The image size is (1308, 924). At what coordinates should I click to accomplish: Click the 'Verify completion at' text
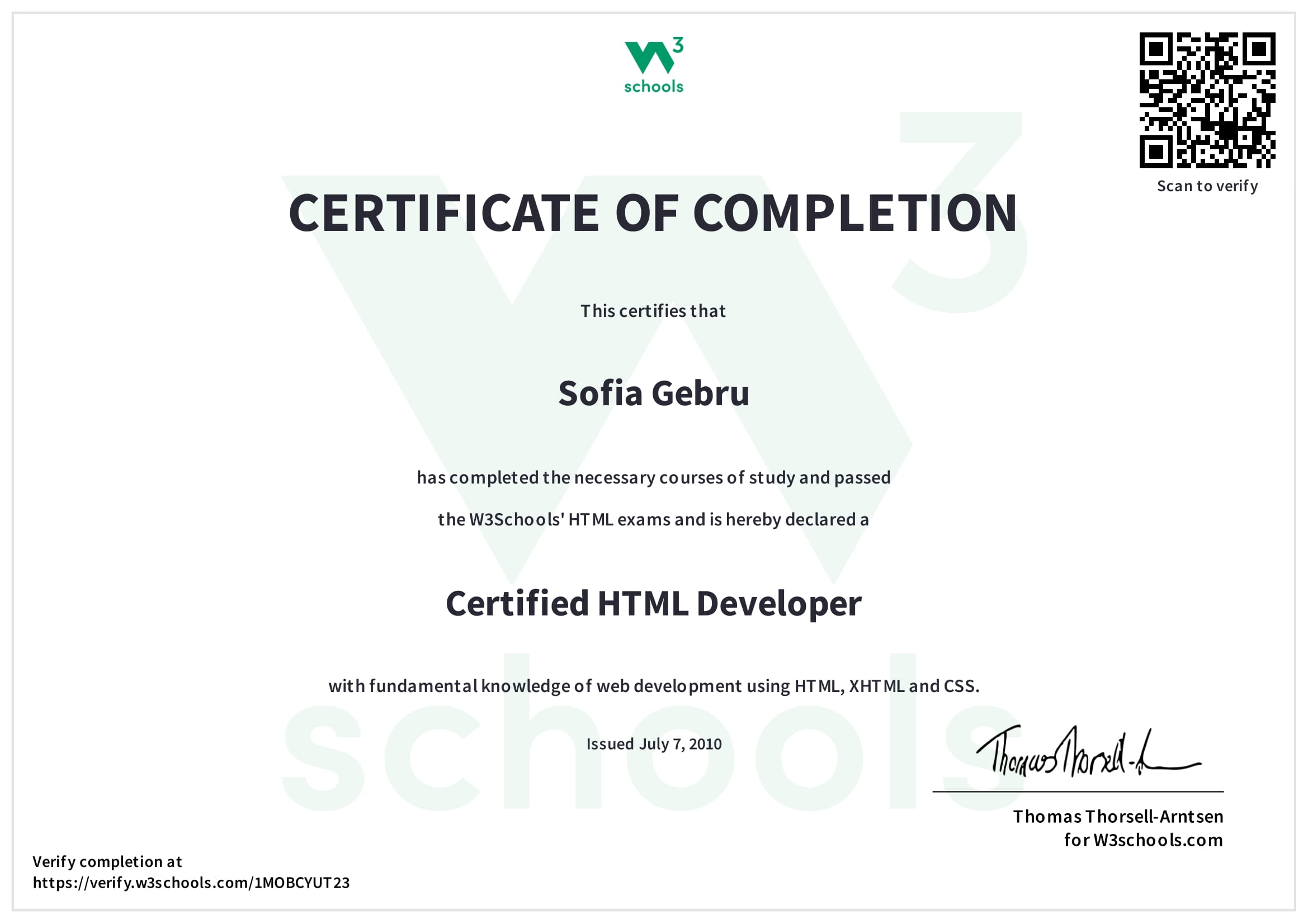click(108, 862)
